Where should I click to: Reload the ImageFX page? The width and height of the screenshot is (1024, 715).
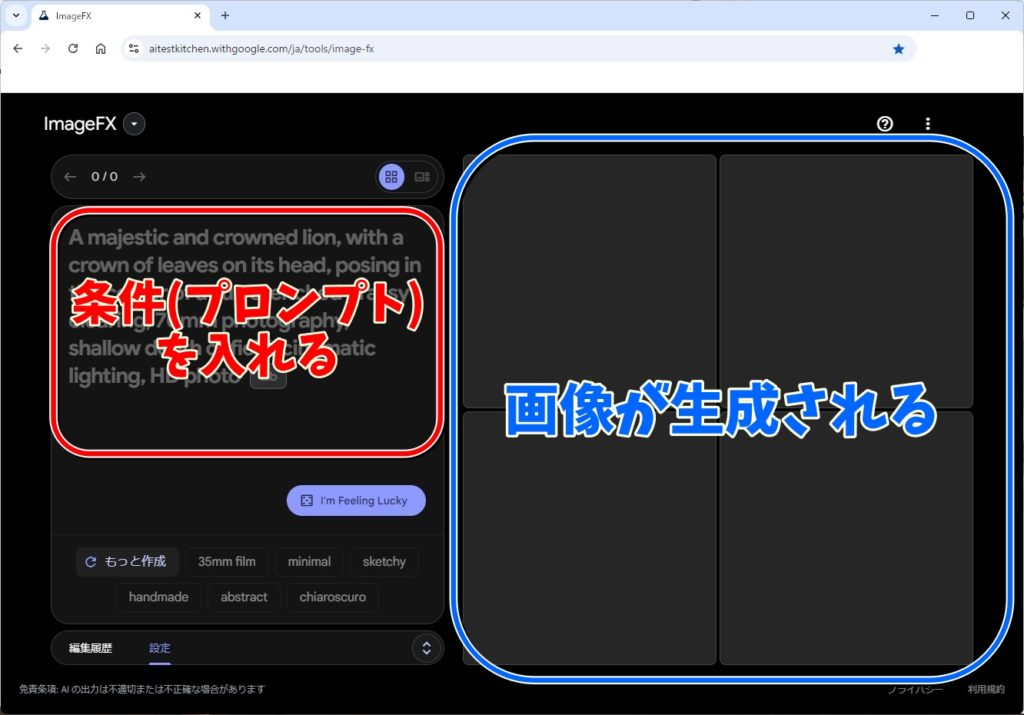pos(73,48)
